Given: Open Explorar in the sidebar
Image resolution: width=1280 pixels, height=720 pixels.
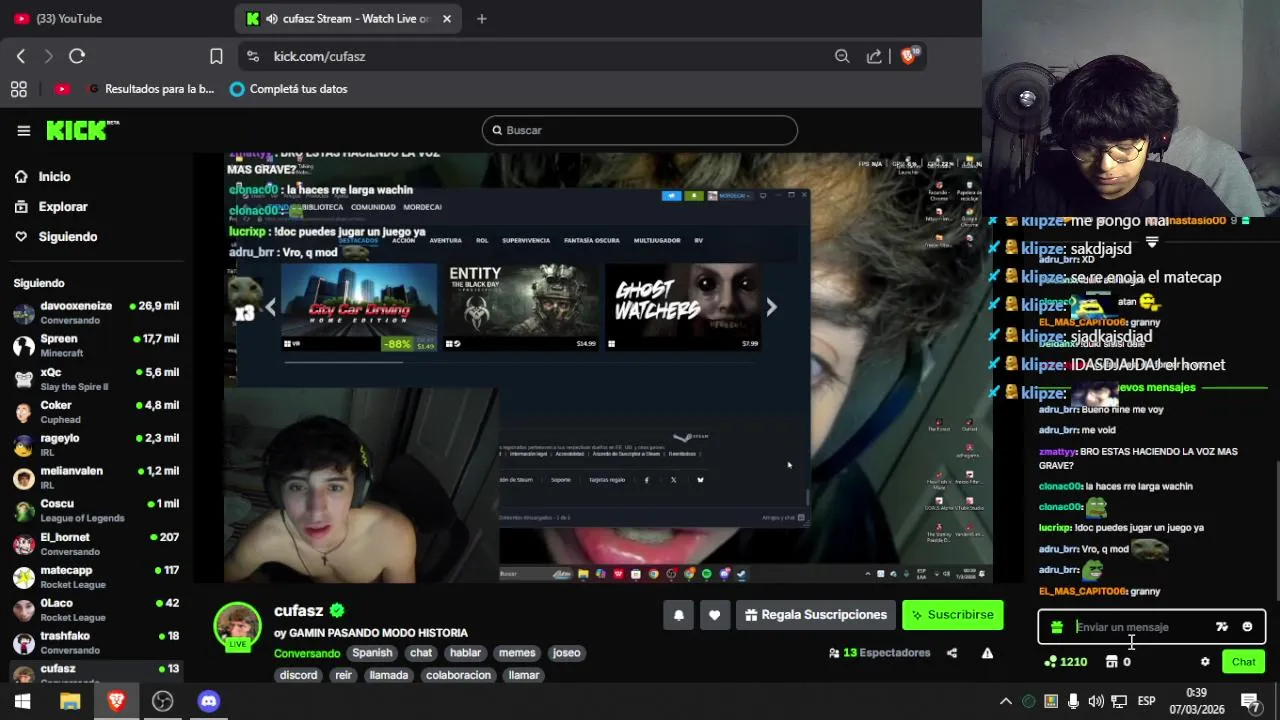Looking at the screenshot, I should pos(62,207).
